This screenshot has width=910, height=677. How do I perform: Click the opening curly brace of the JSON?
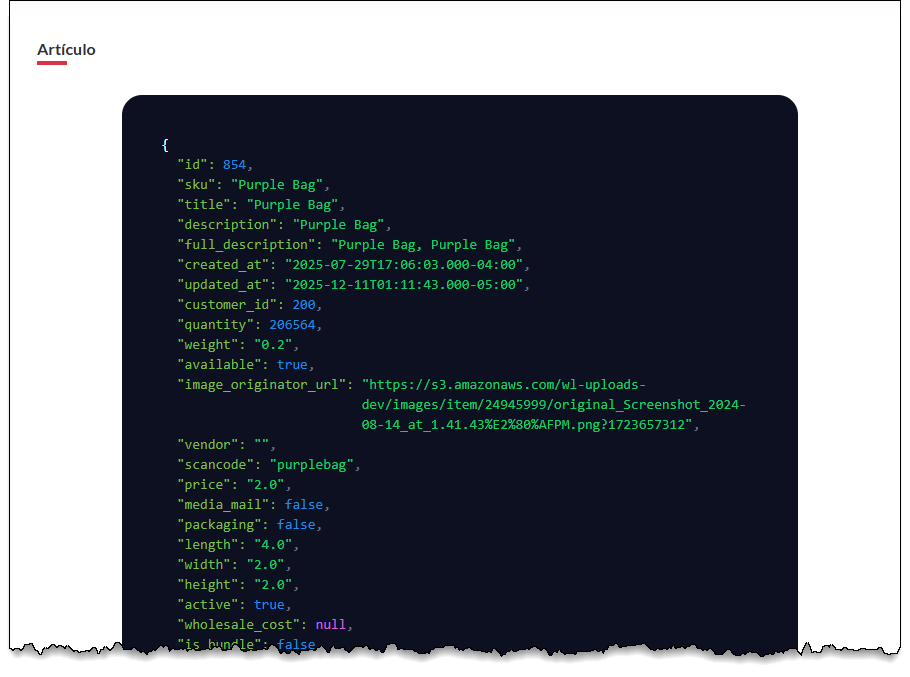point(165,144)
